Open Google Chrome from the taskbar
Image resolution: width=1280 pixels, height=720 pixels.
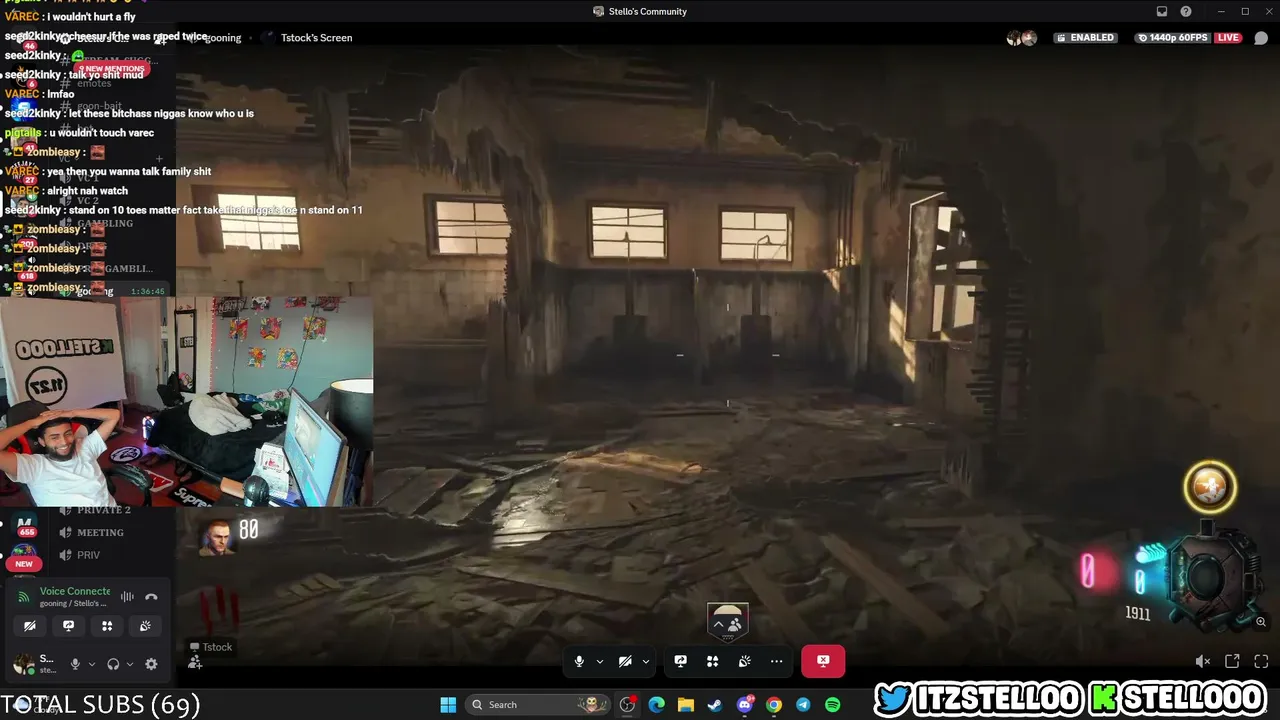pos(773,704)
